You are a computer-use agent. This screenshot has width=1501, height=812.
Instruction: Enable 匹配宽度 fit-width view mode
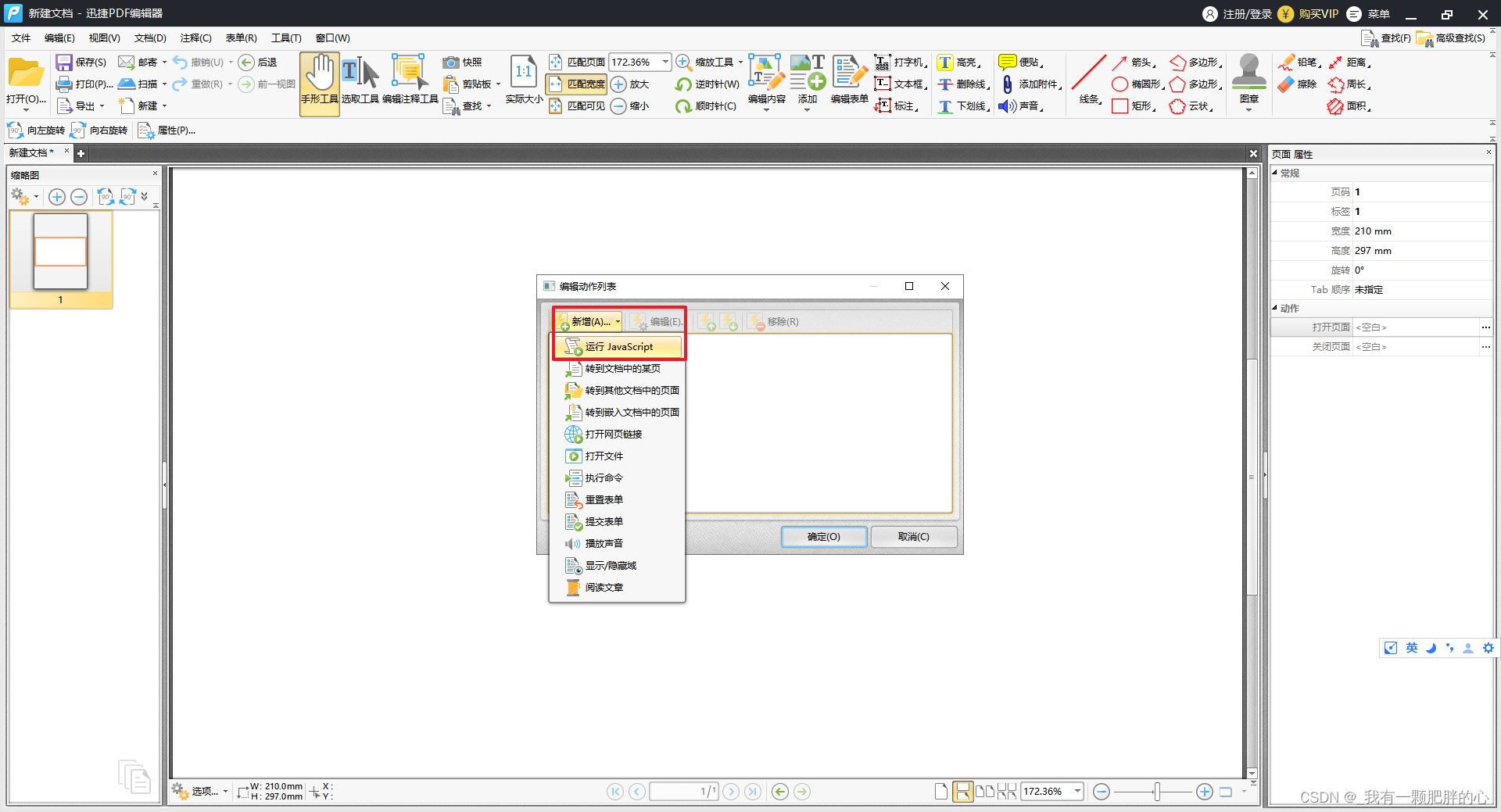click(576, 84)
